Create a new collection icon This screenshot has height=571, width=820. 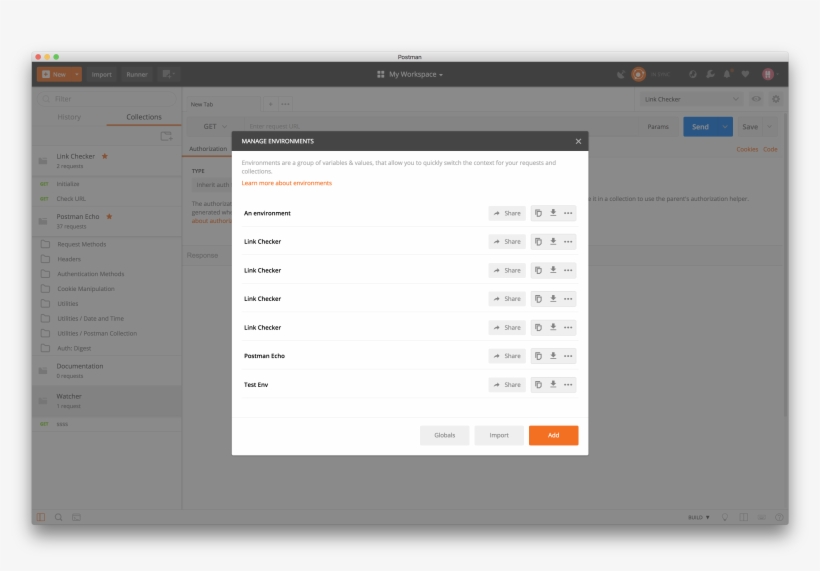166,136
